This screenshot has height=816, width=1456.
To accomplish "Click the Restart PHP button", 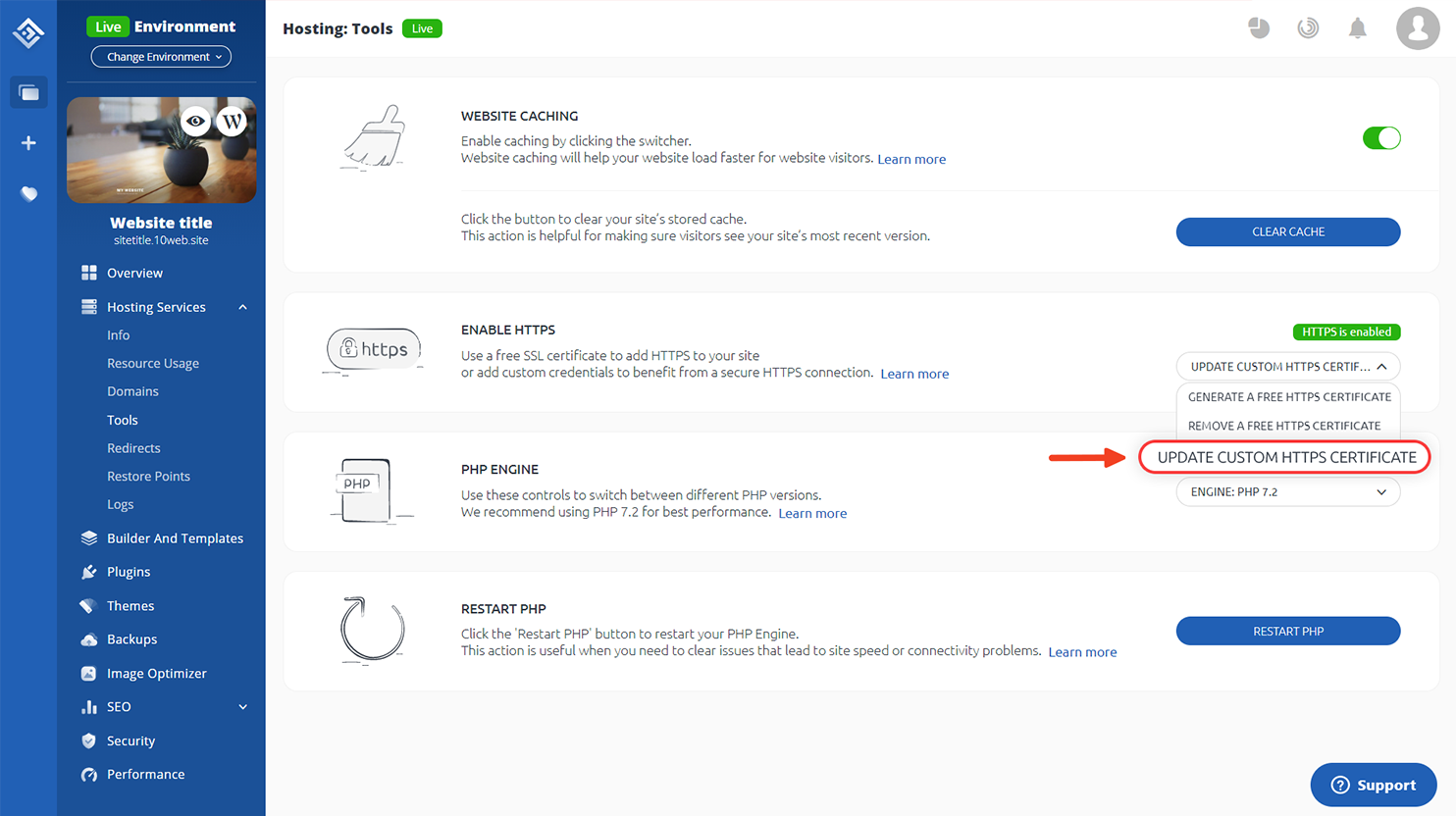I will pyautogui.click(x=1288, y=631).
